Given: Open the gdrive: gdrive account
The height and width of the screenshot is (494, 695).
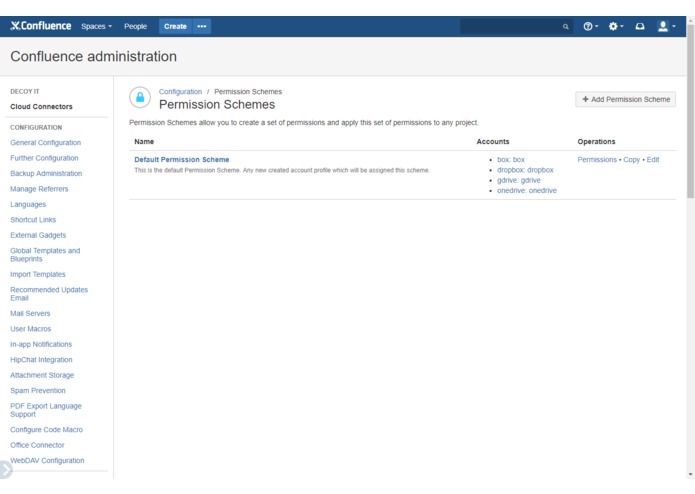Looking at the screenshot, I should [519, 180].
